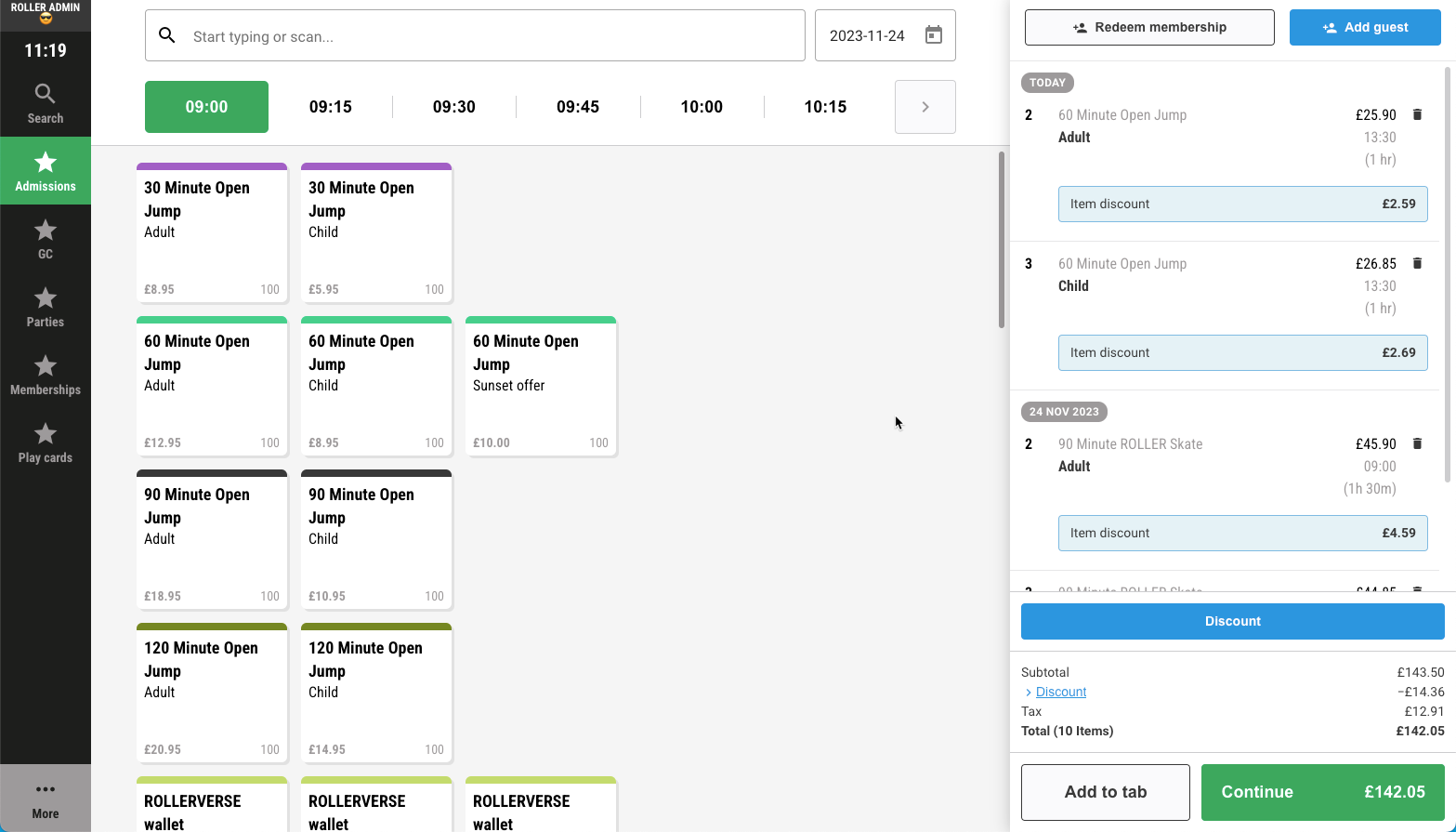Image resolution: width=1456 pixels, height=832 pixels.
Task: Add 30 Minute Open Jump Child
Action: tap(376, 232)
